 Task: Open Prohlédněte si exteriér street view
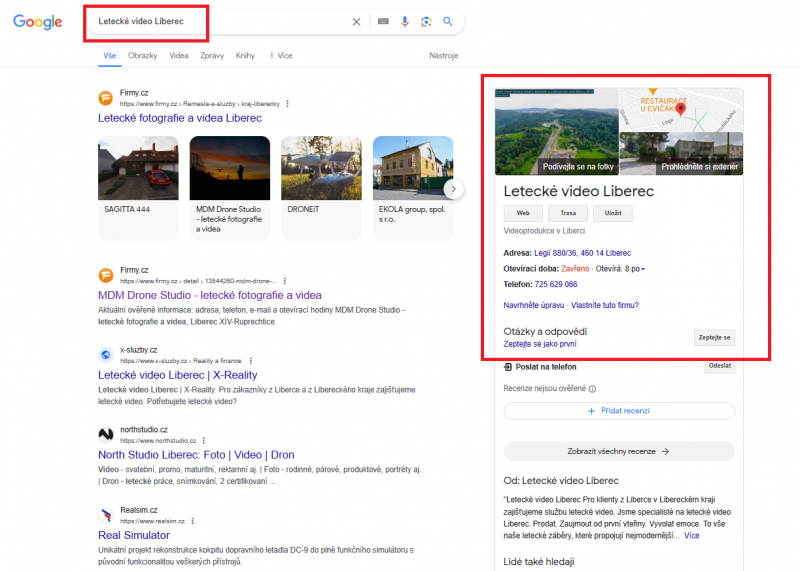(x=681, y=154)
